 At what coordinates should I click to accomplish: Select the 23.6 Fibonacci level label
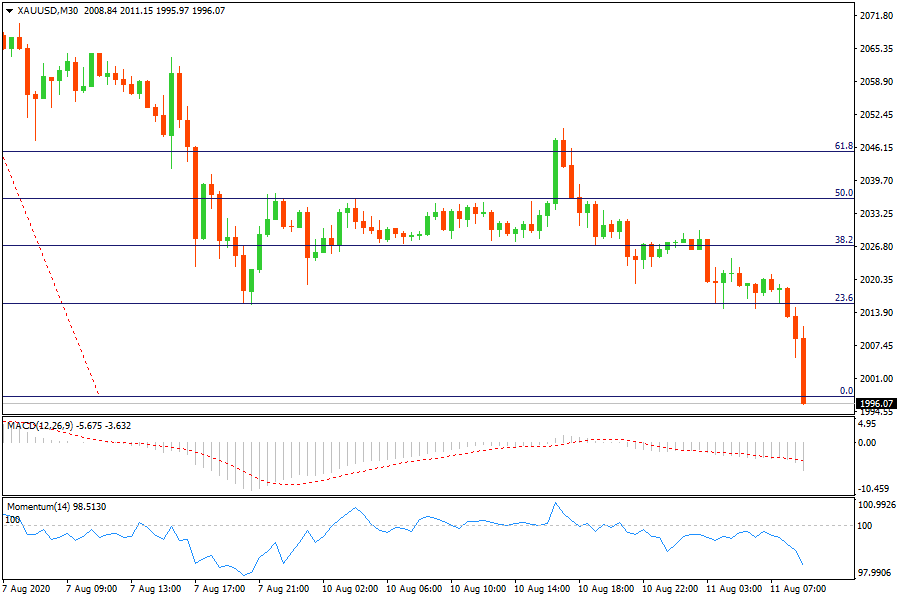843,298
